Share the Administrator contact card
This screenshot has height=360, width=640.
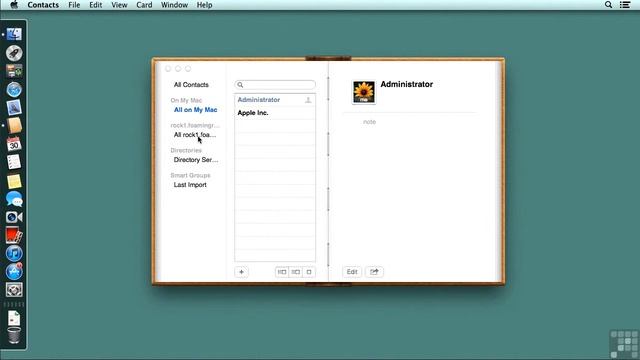(374, 272)
